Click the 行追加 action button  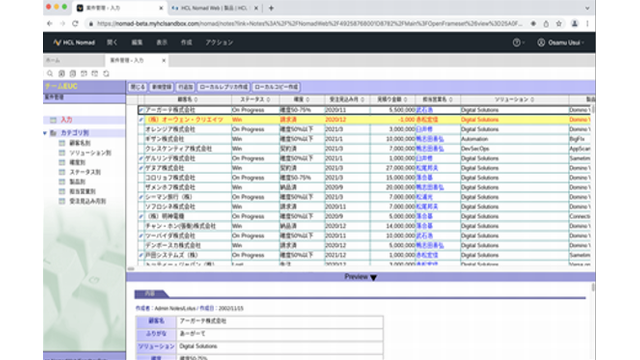click(x=185, y=87)
